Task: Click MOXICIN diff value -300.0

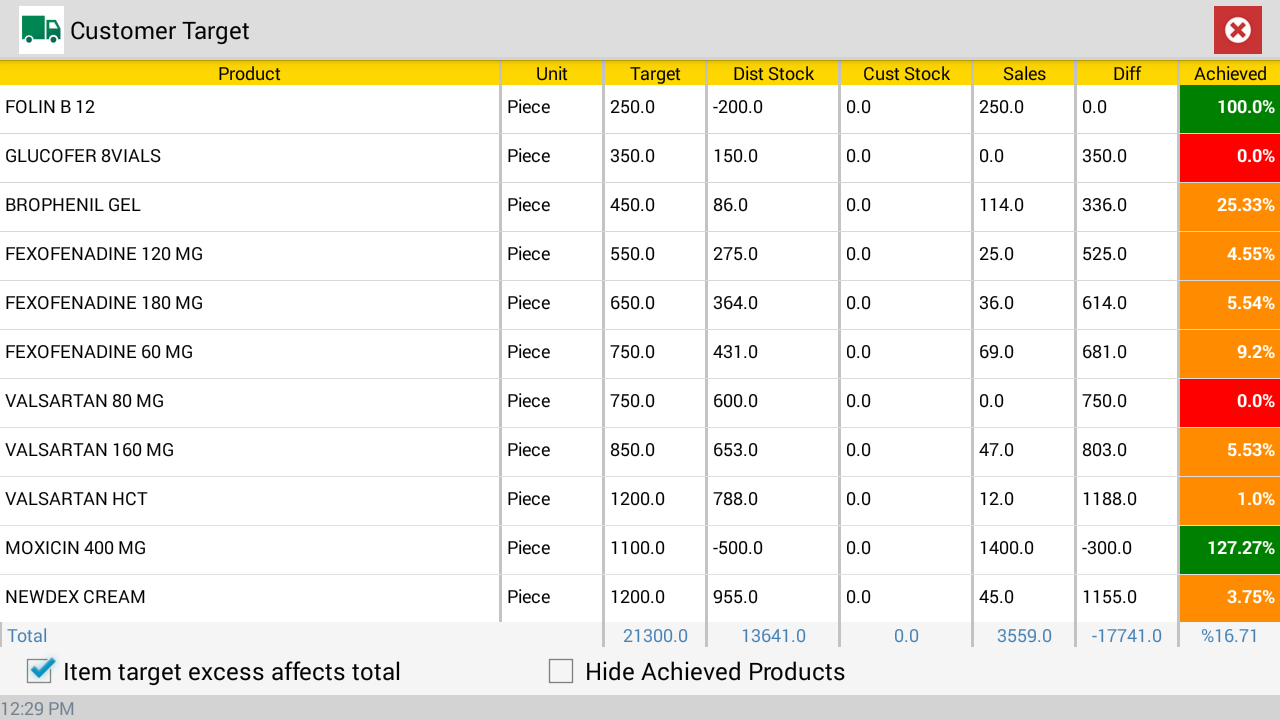Action: click(1107, 548)
